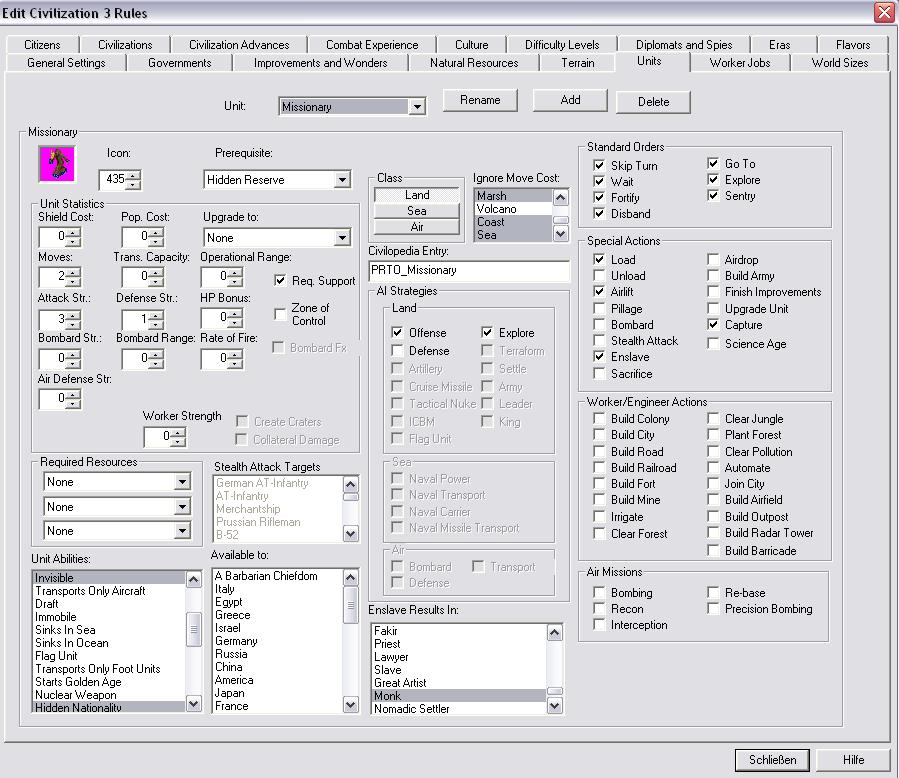
Task: Increase the Moves value with spinner
Action: coord(73,272)
